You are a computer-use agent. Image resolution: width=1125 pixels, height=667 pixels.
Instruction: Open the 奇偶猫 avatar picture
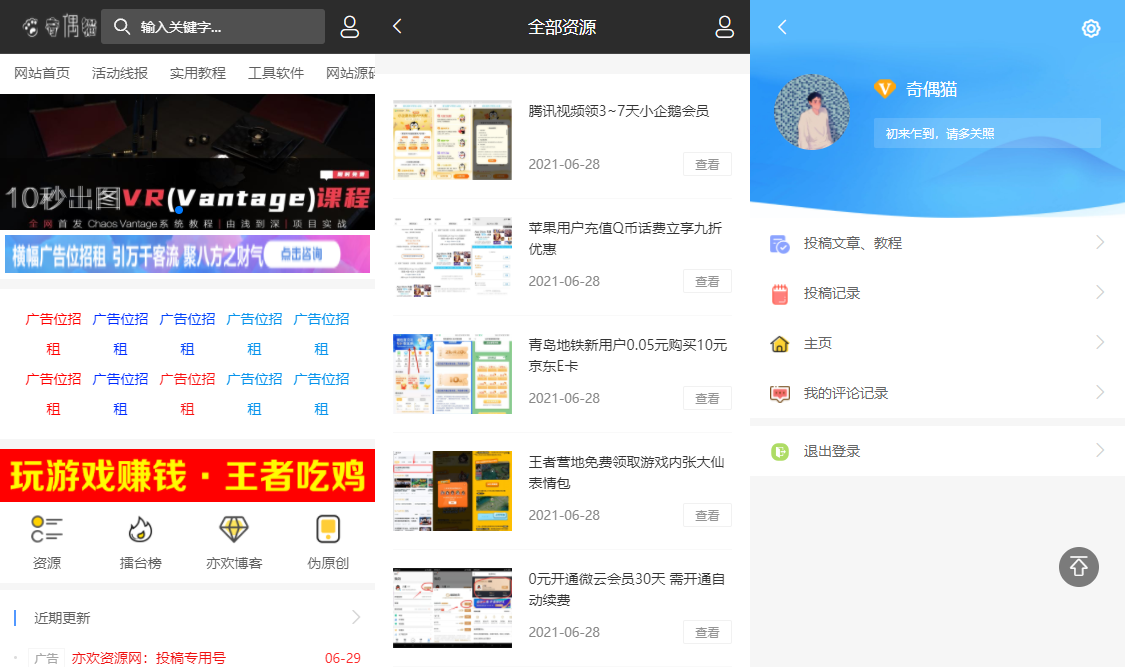tap(811, 112)
